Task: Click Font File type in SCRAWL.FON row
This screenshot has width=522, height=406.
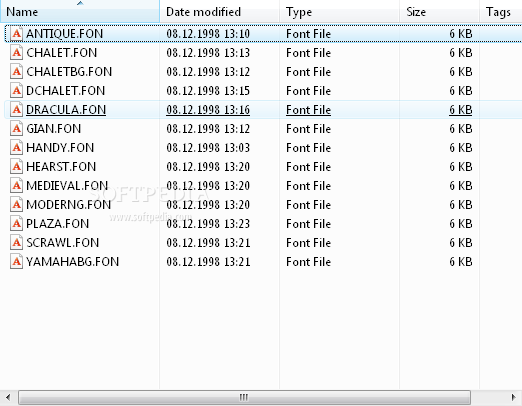Action: pyautogui.click(x=308, y=243)
